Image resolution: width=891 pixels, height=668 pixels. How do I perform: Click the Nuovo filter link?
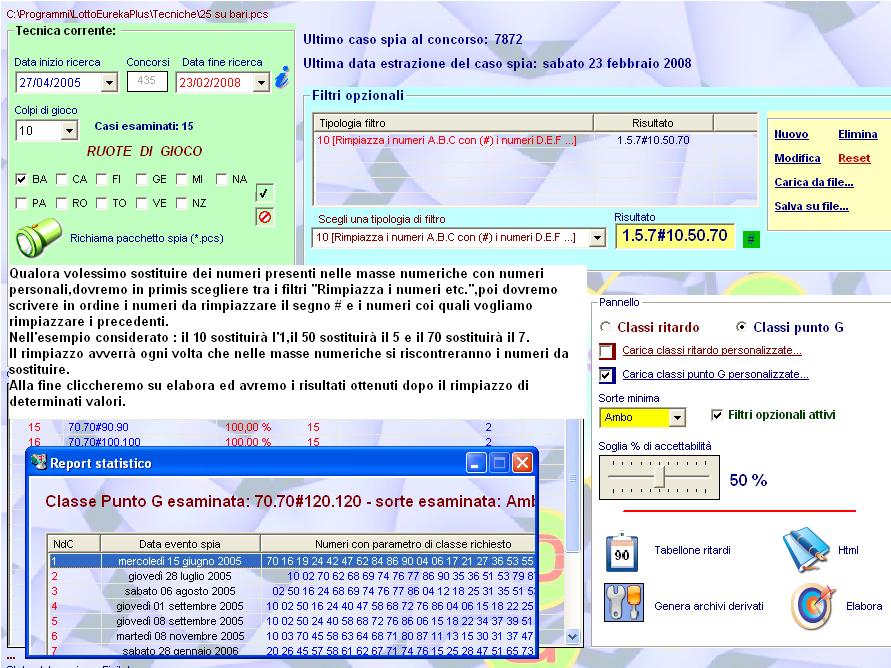791,135
